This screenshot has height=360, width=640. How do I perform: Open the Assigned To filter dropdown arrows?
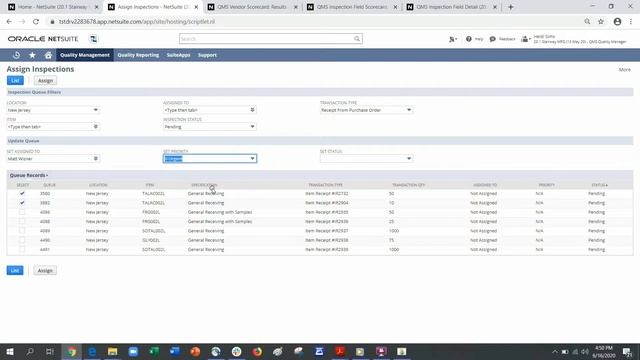pos(252,110)
